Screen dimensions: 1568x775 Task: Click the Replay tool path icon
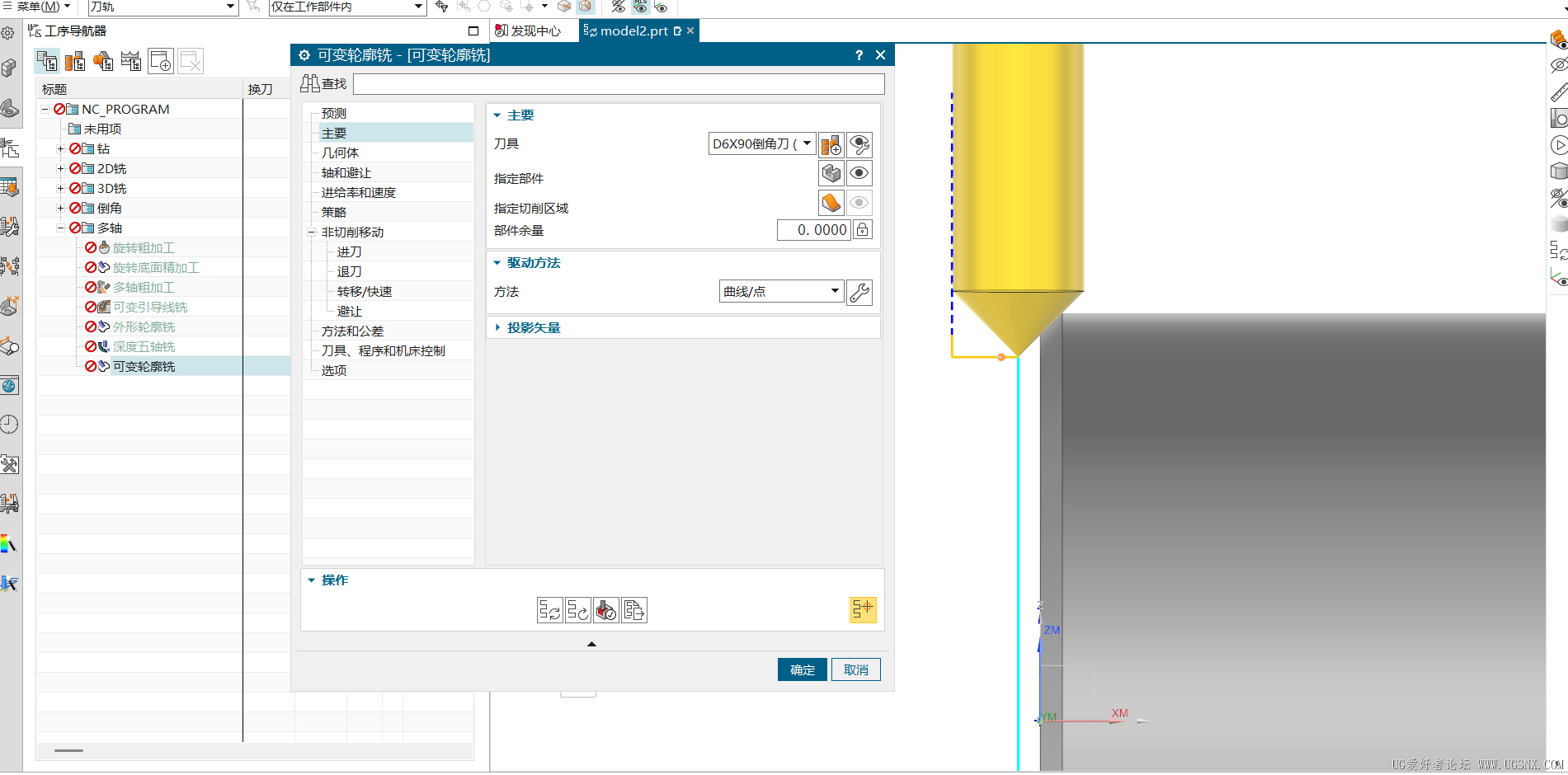tap(578, 610)
